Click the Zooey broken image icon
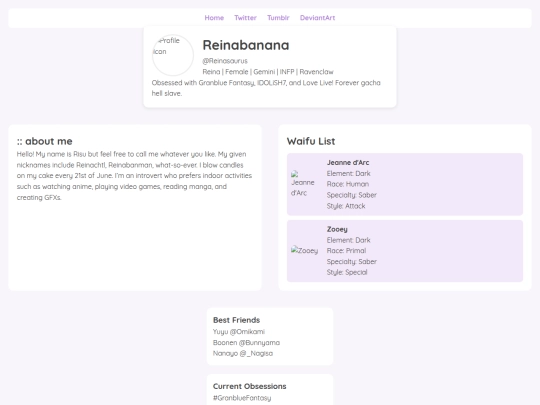 [x=304, y=250]
